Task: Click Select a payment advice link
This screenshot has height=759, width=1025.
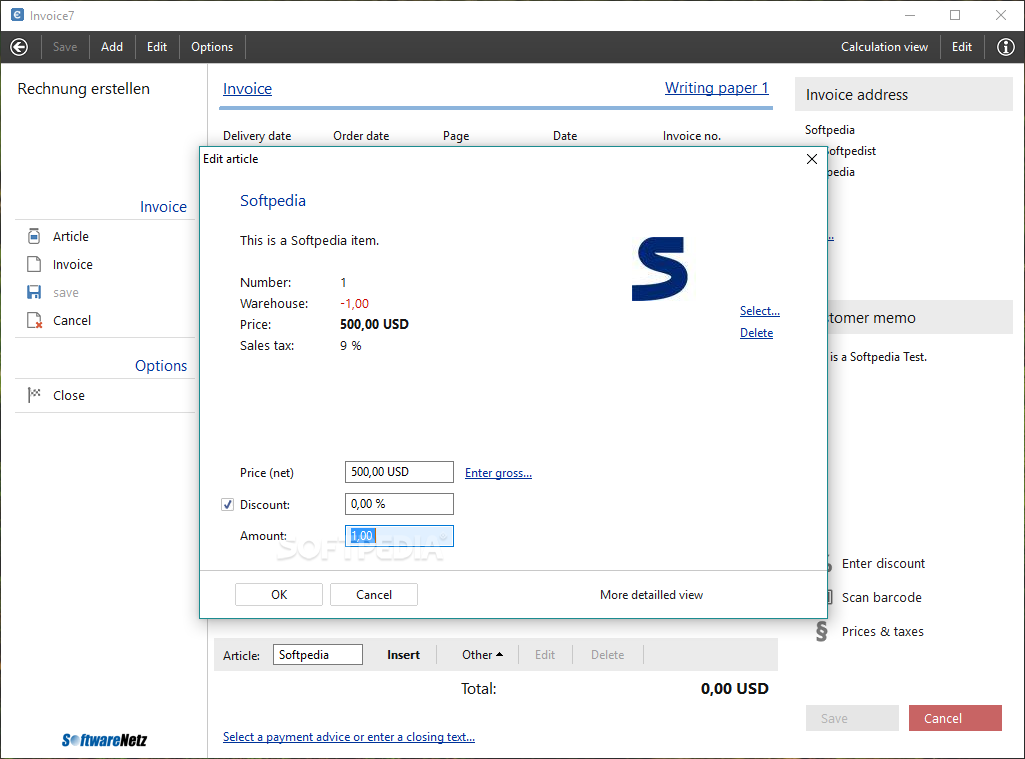Action: pyautogui.click(x=348, y=737)
